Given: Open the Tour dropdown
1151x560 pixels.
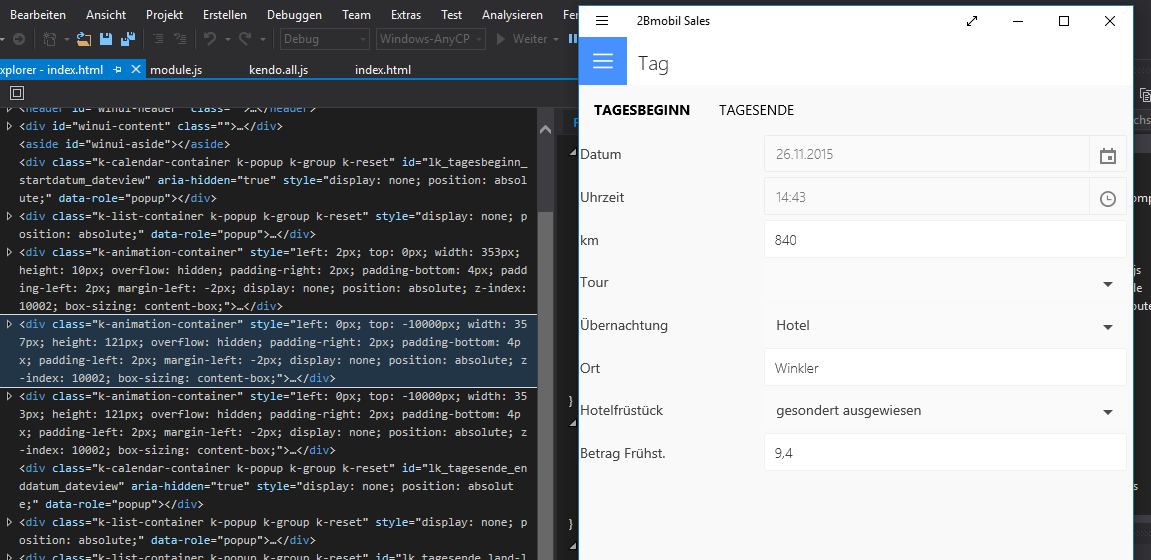Looking at the screenshot, I should click(x=945, y=283).
